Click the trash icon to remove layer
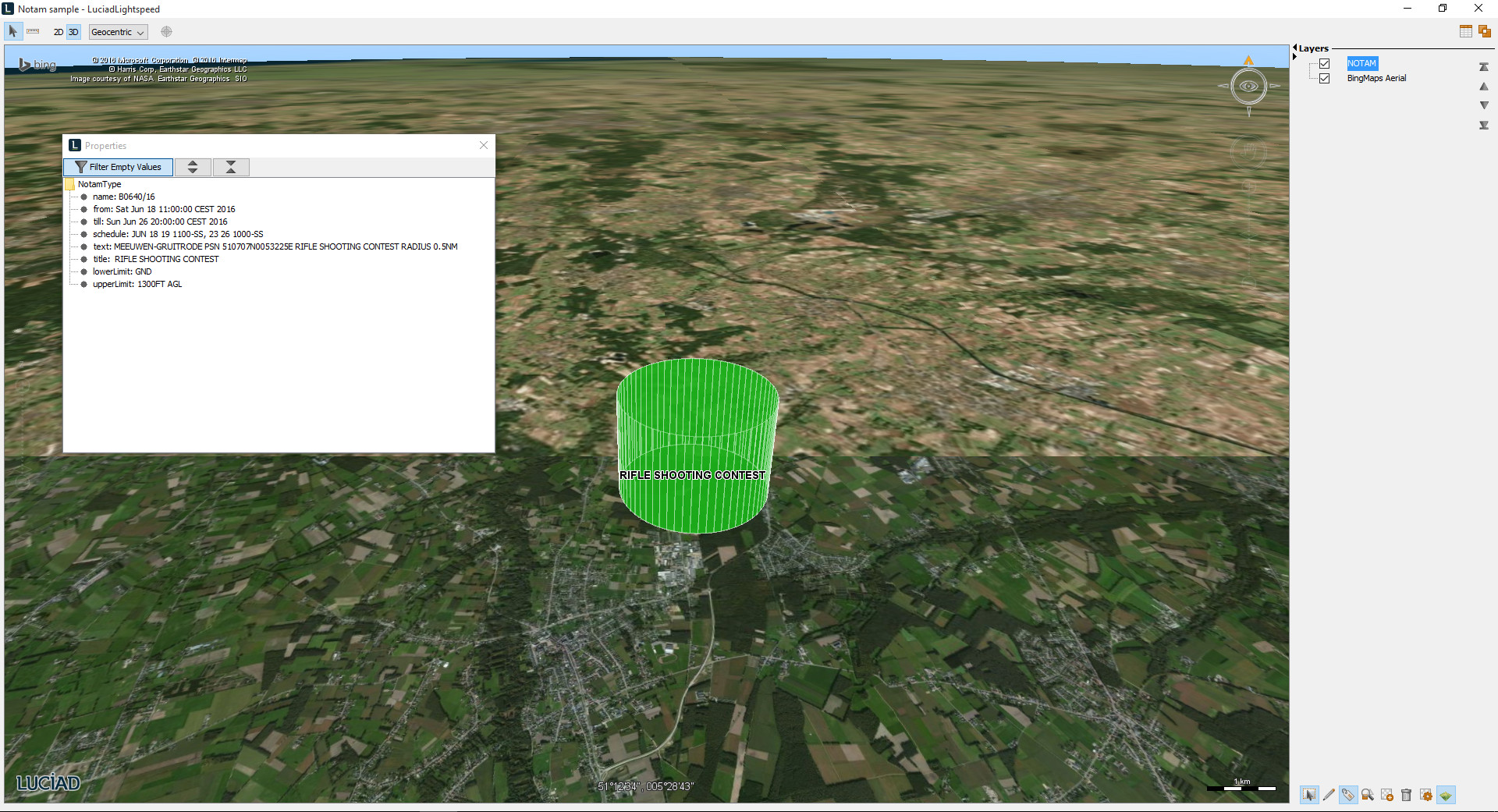 (1406, 795)
